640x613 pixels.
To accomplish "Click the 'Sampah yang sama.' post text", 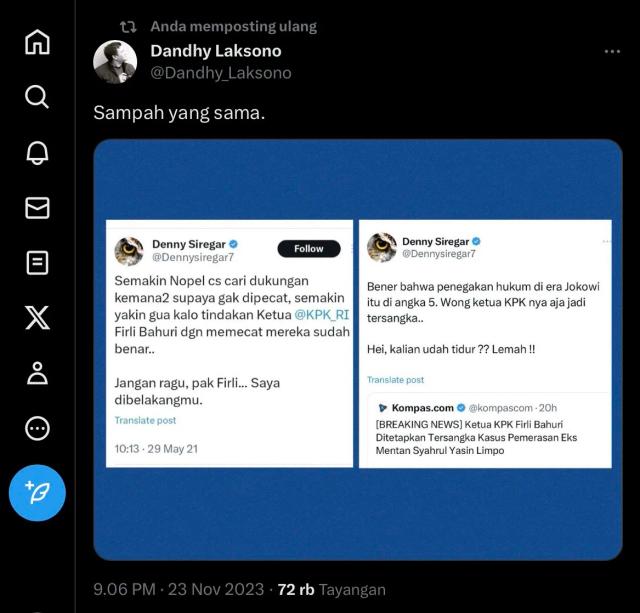I will pos(179,113).
